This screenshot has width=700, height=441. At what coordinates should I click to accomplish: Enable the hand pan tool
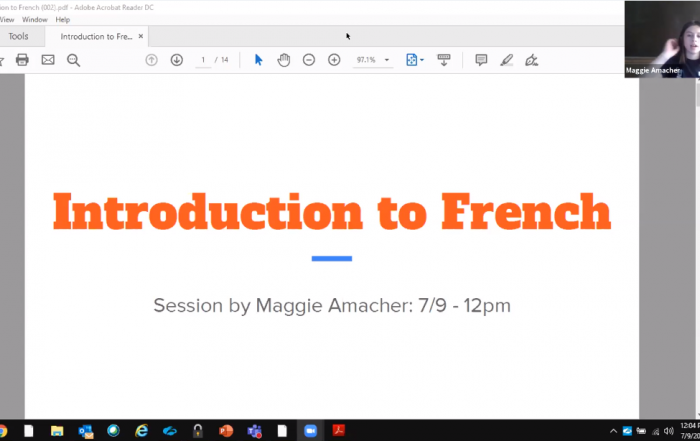[283, 60]
